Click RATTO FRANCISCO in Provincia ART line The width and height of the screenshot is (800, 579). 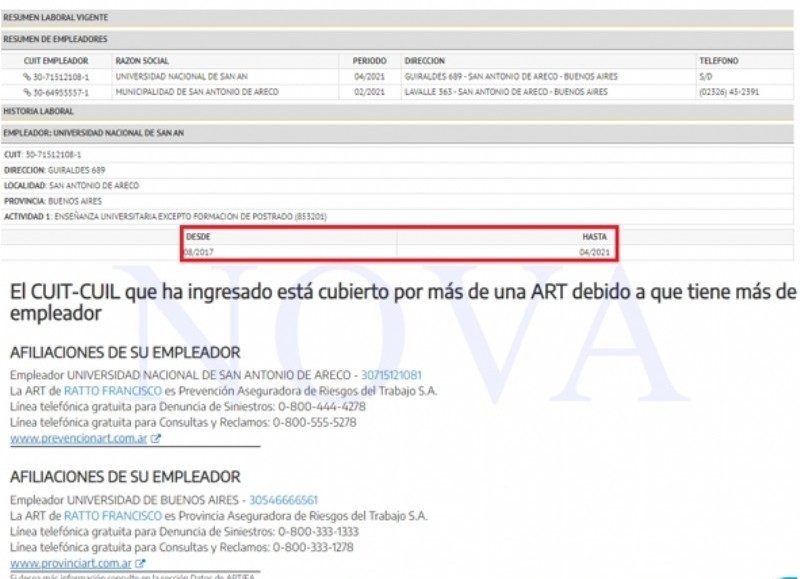(113, 516)
